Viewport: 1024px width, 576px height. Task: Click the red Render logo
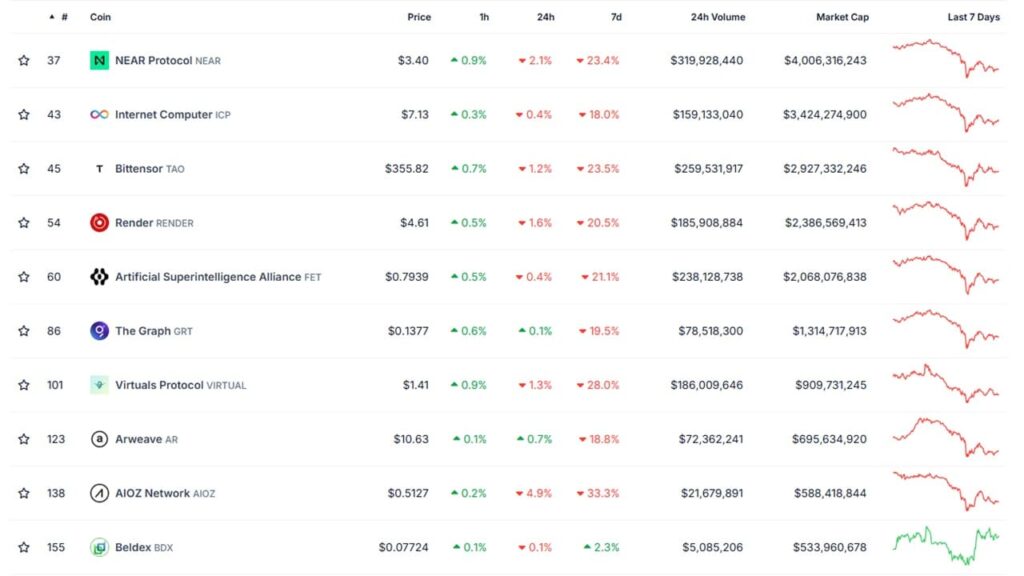click(x=97, y=222)
